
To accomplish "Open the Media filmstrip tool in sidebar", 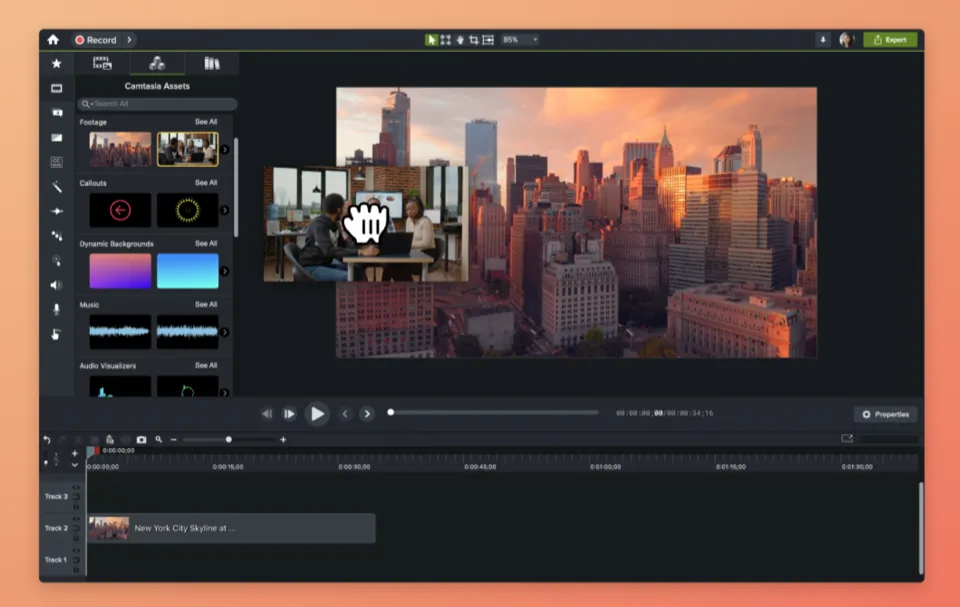I will (x=56, y=88).
